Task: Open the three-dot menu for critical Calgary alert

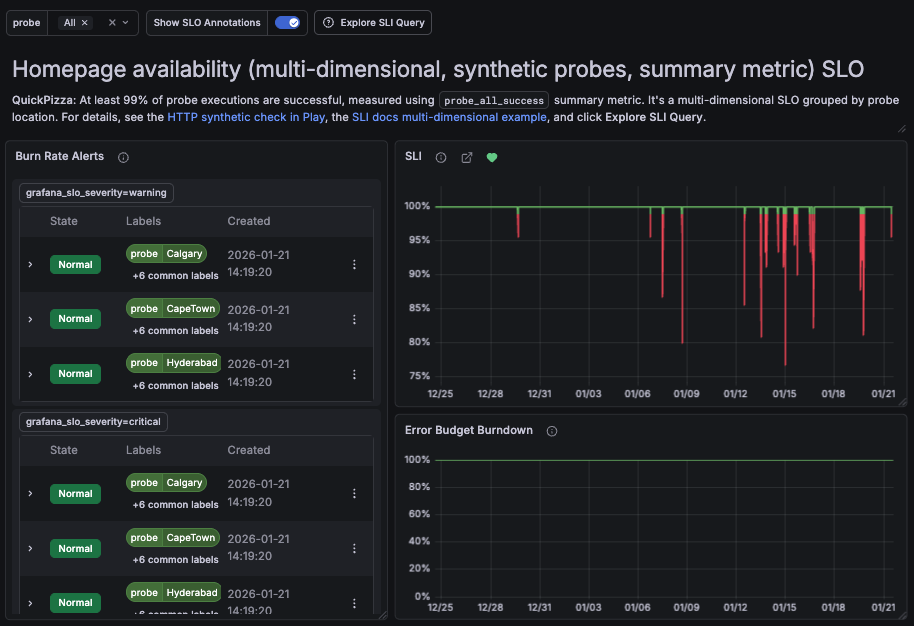Action: coord(354,494)
